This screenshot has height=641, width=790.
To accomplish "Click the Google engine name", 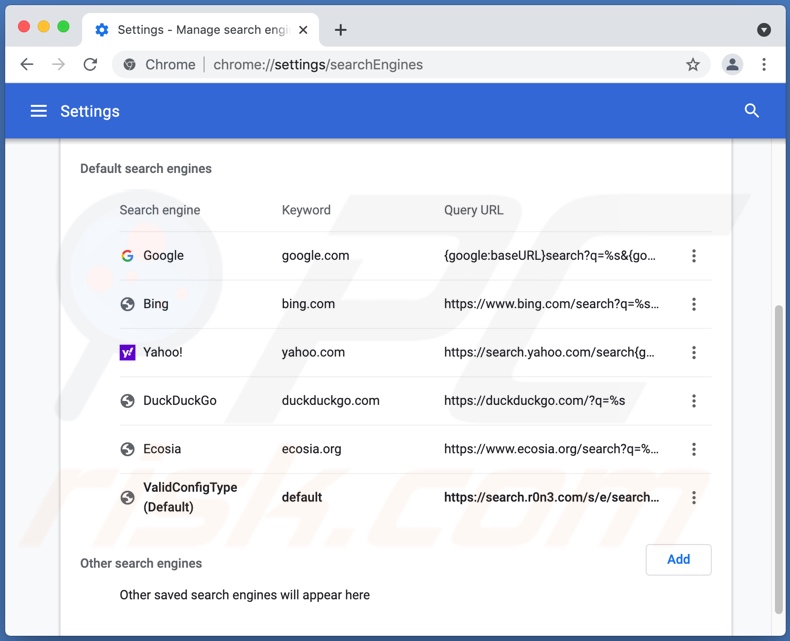I will click(x=163, y=255).
